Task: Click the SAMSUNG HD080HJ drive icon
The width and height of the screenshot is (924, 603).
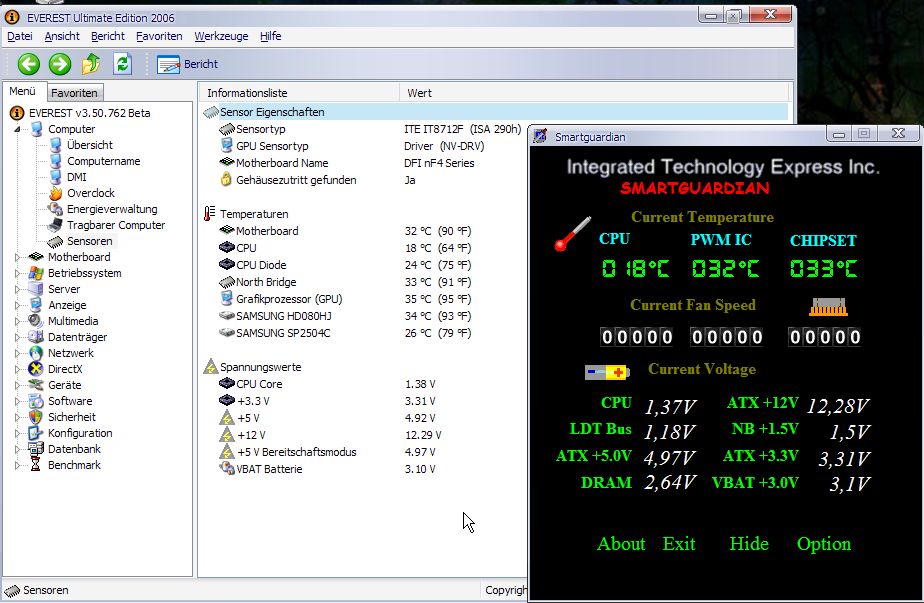Action: (226, 315)
